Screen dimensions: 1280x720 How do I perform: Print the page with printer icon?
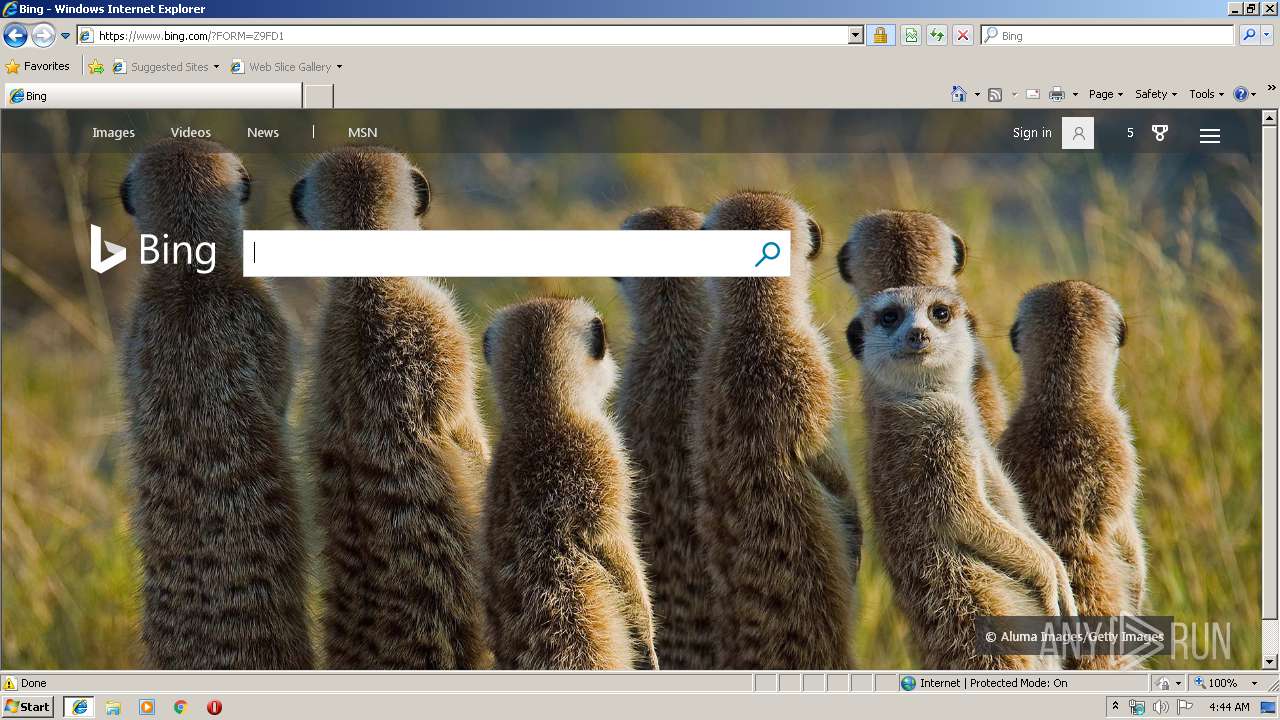(x=1057, y=95)
